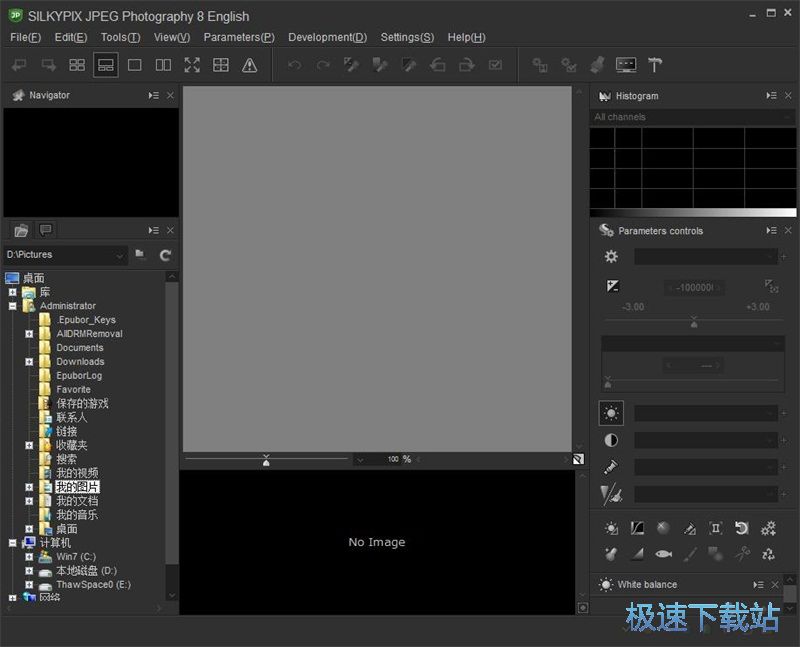Viewport: 800px width, 647px height.
Task: Refresh the folder view with reload icon
Action: 165,255
